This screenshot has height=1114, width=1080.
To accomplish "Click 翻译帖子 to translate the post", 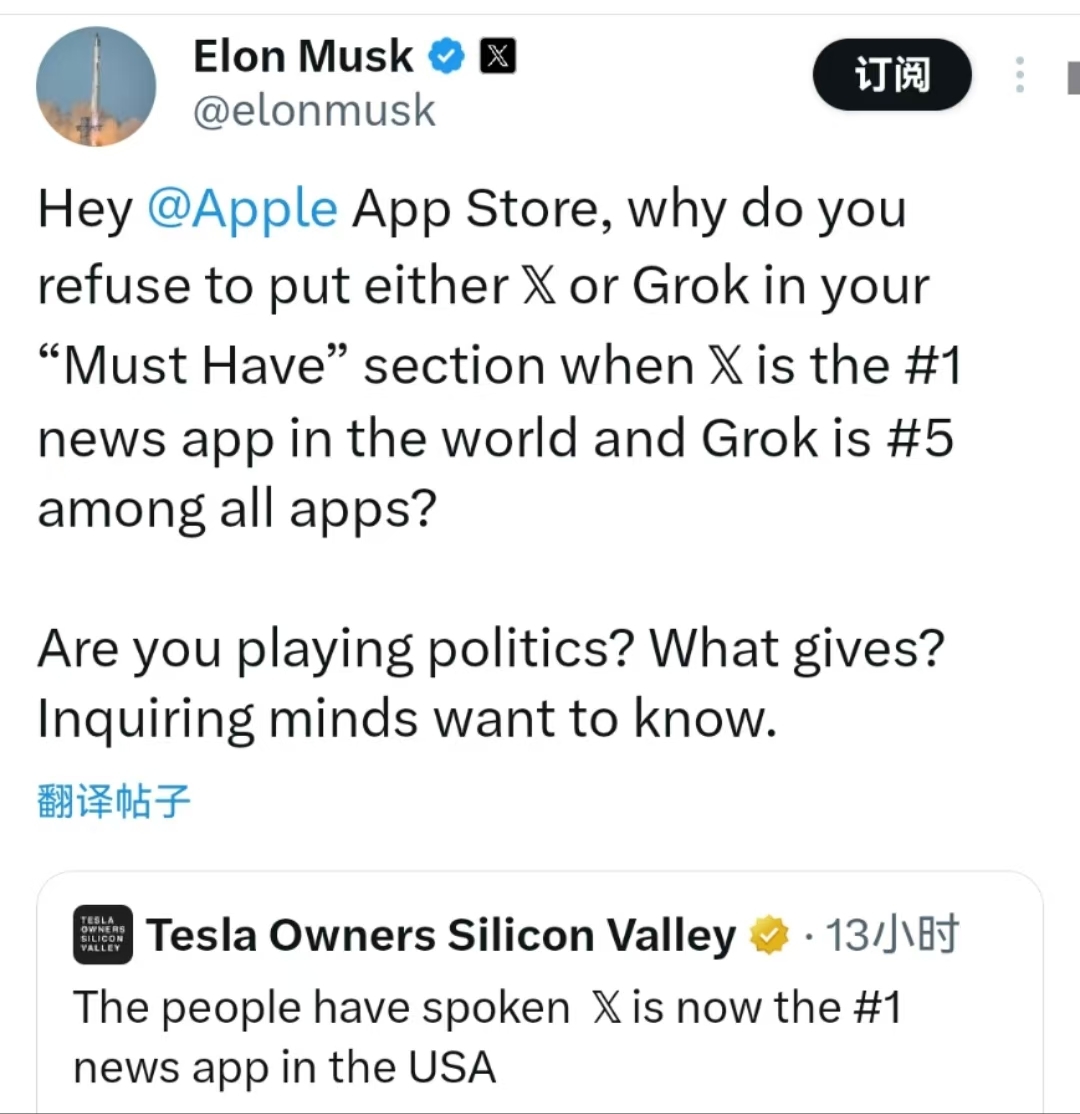I will click(x=113, y=802).
